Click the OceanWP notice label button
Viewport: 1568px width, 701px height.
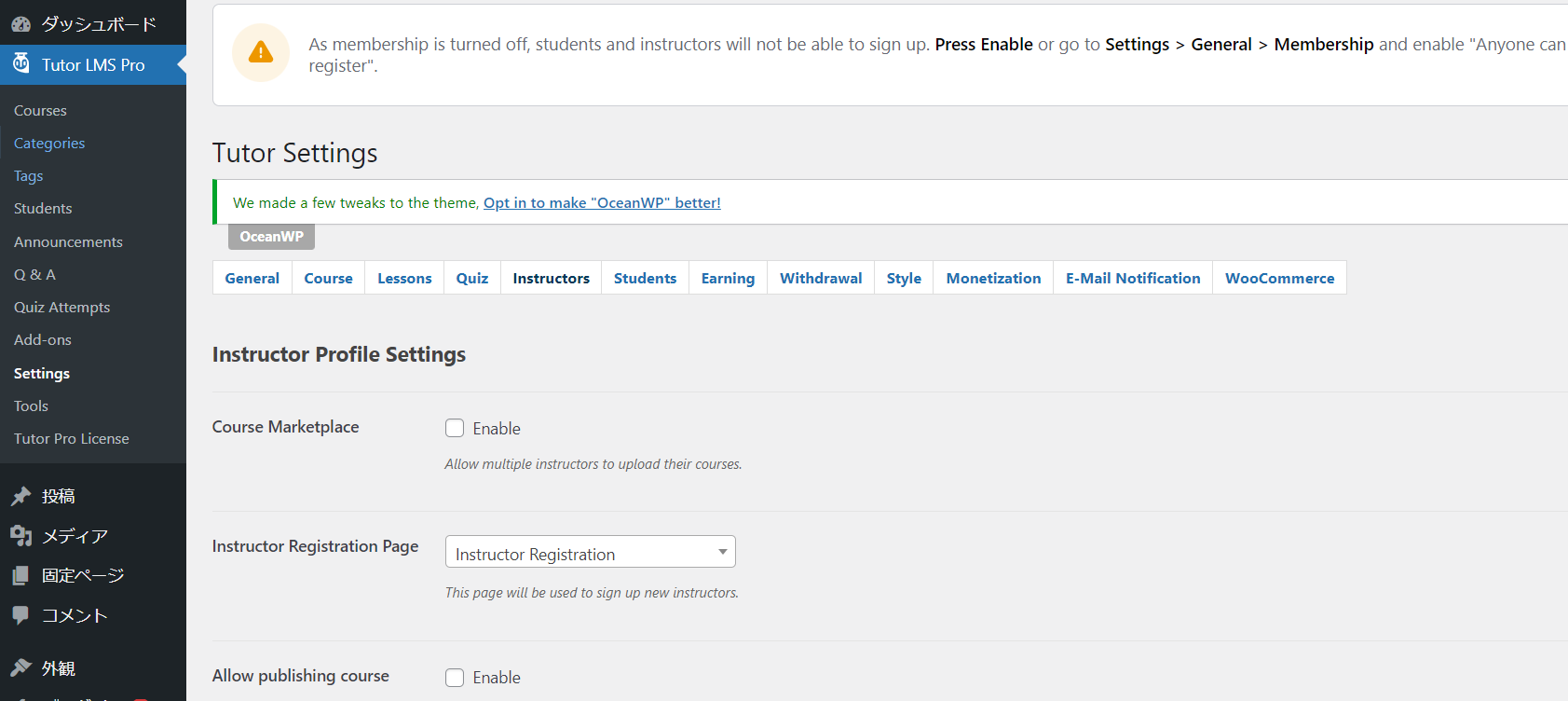tap(271, 237)
